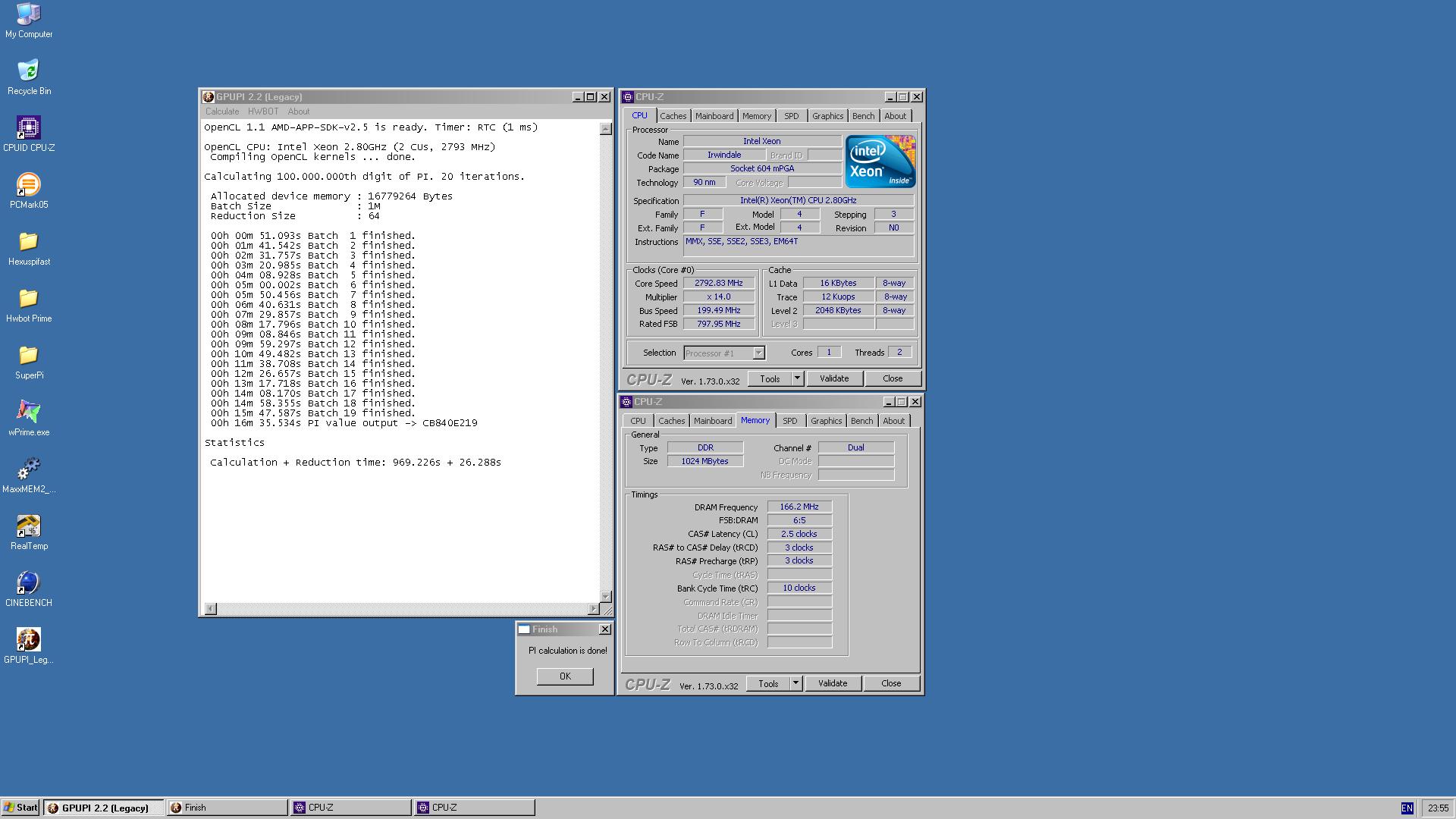The width and height of the screenshot is (1456, 819).
Task: Expand the Processor #1 selection dropdown
Action: tap(758, 353)
